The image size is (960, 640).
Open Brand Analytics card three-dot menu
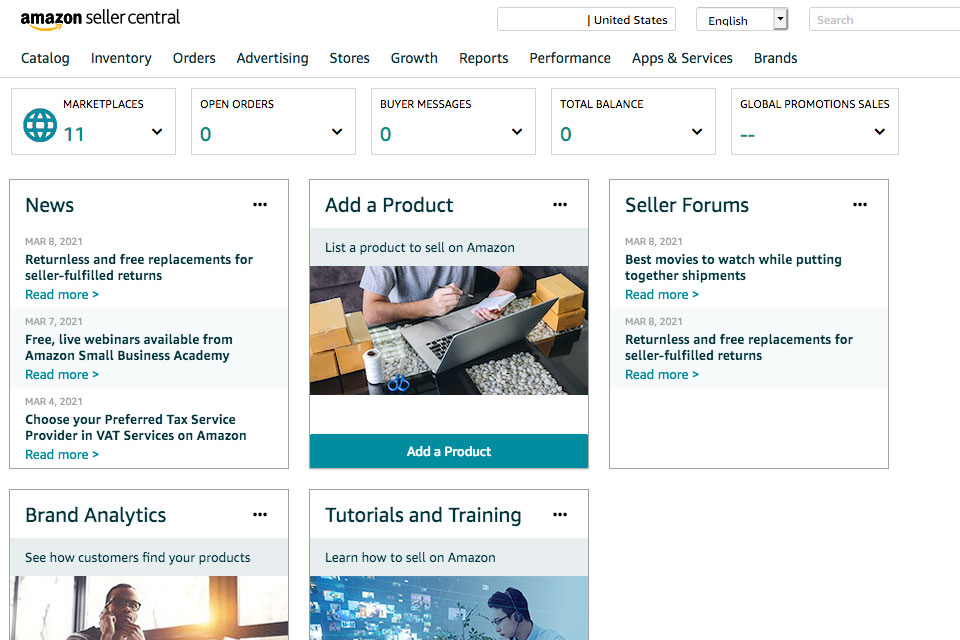(x=260, y=514)
